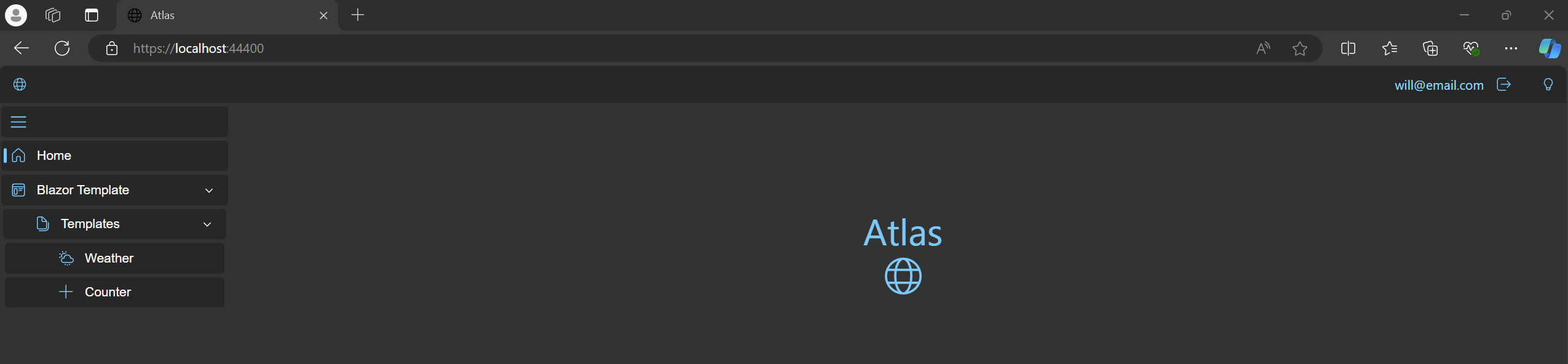This screenshot has width=1568, height=364.
Task: Add this page to favorites star
Action: [1299, 49]
